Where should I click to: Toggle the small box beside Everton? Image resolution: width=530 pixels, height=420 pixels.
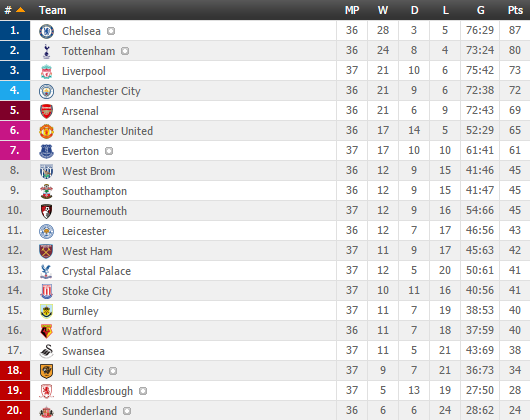pyautogui.click(x=109, y=151)
